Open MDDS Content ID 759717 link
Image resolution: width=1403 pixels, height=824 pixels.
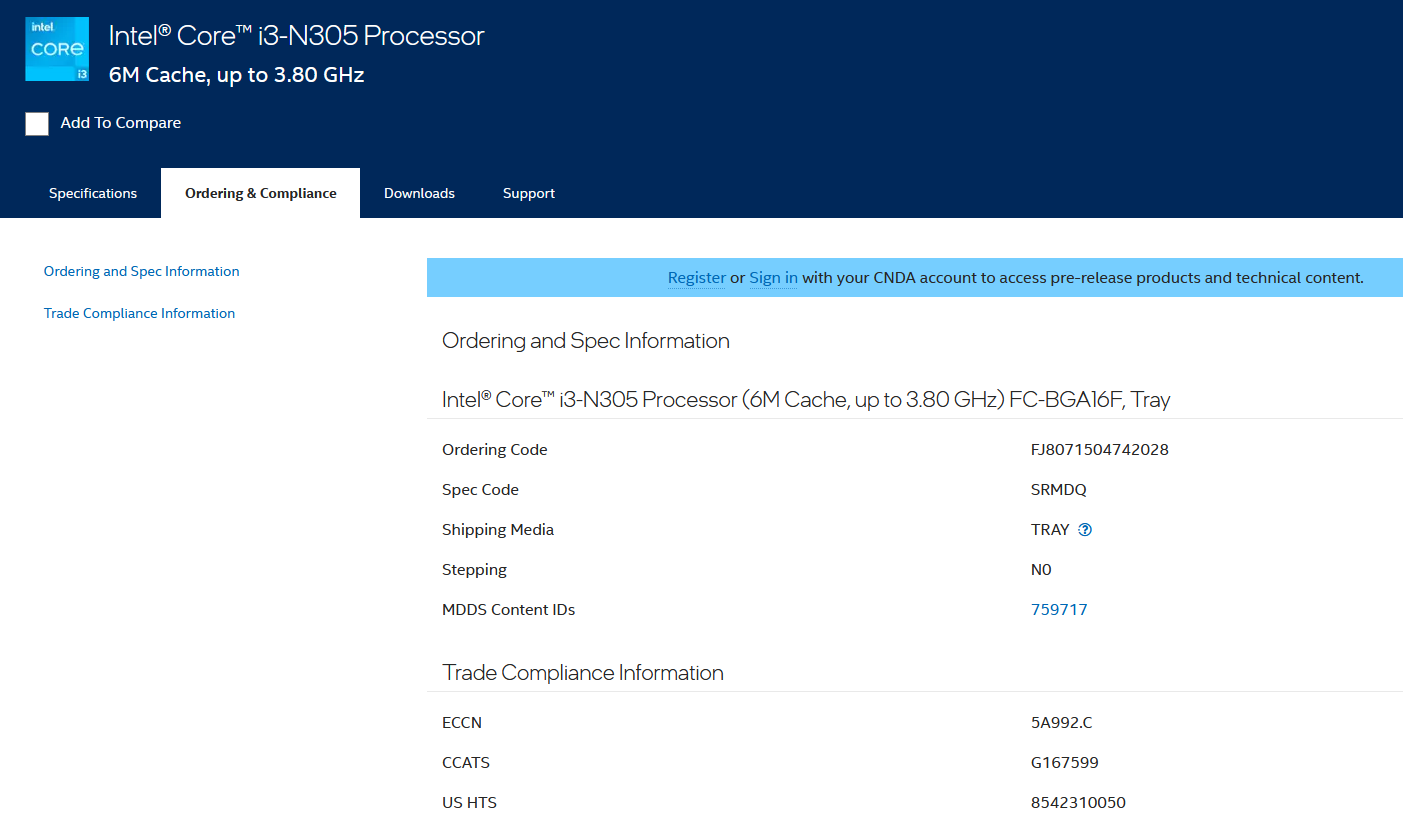tap(1059, 609)
